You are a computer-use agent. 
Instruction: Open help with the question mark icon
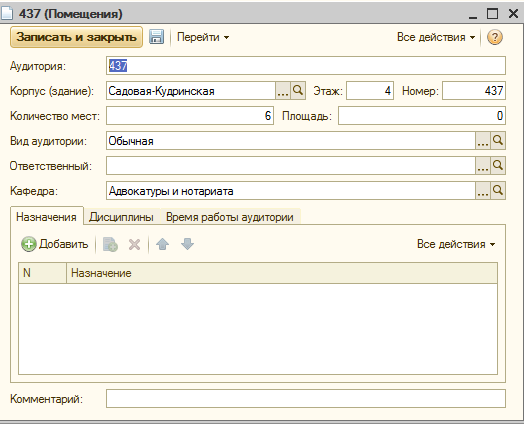point(495,37)
